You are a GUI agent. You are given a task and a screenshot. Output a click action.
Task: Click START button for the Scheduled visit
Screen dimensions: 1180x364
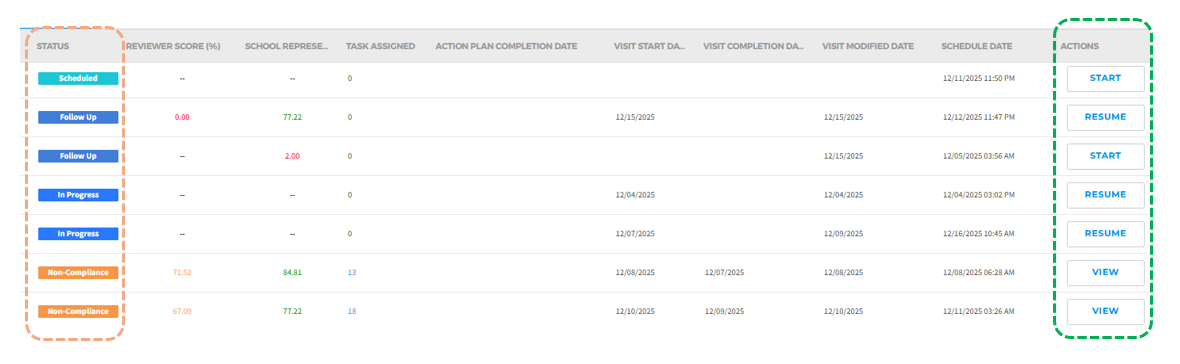click(x=1105, y=78)
